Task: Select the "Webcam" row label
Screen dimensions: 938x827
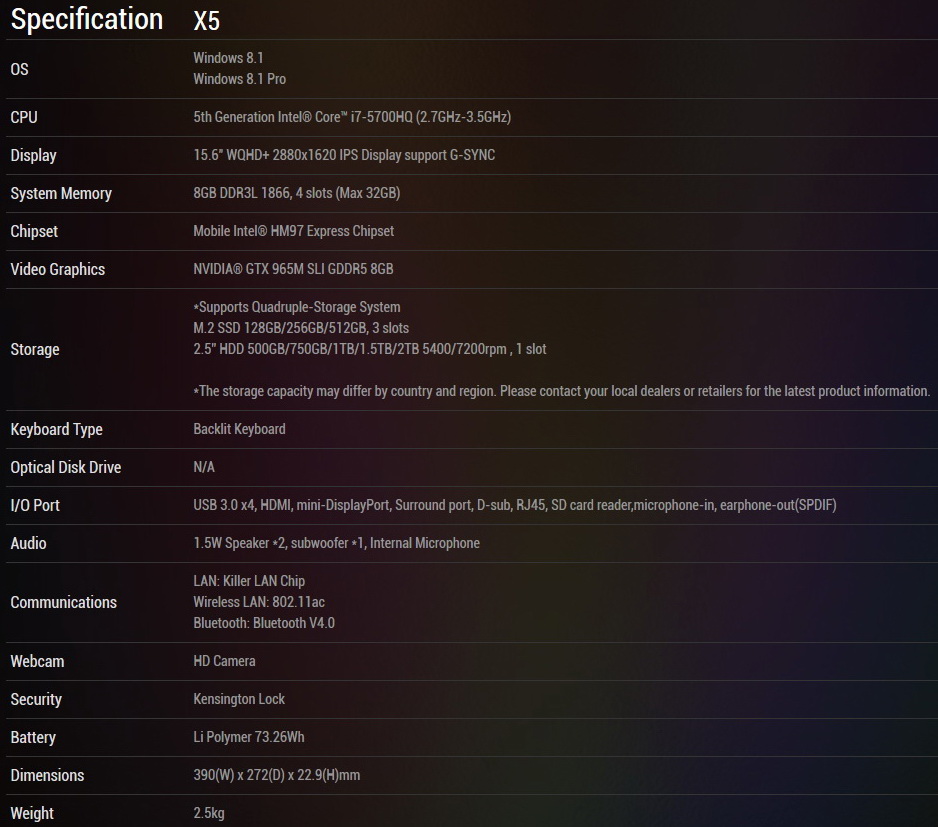Action: [x=37, y=662]
